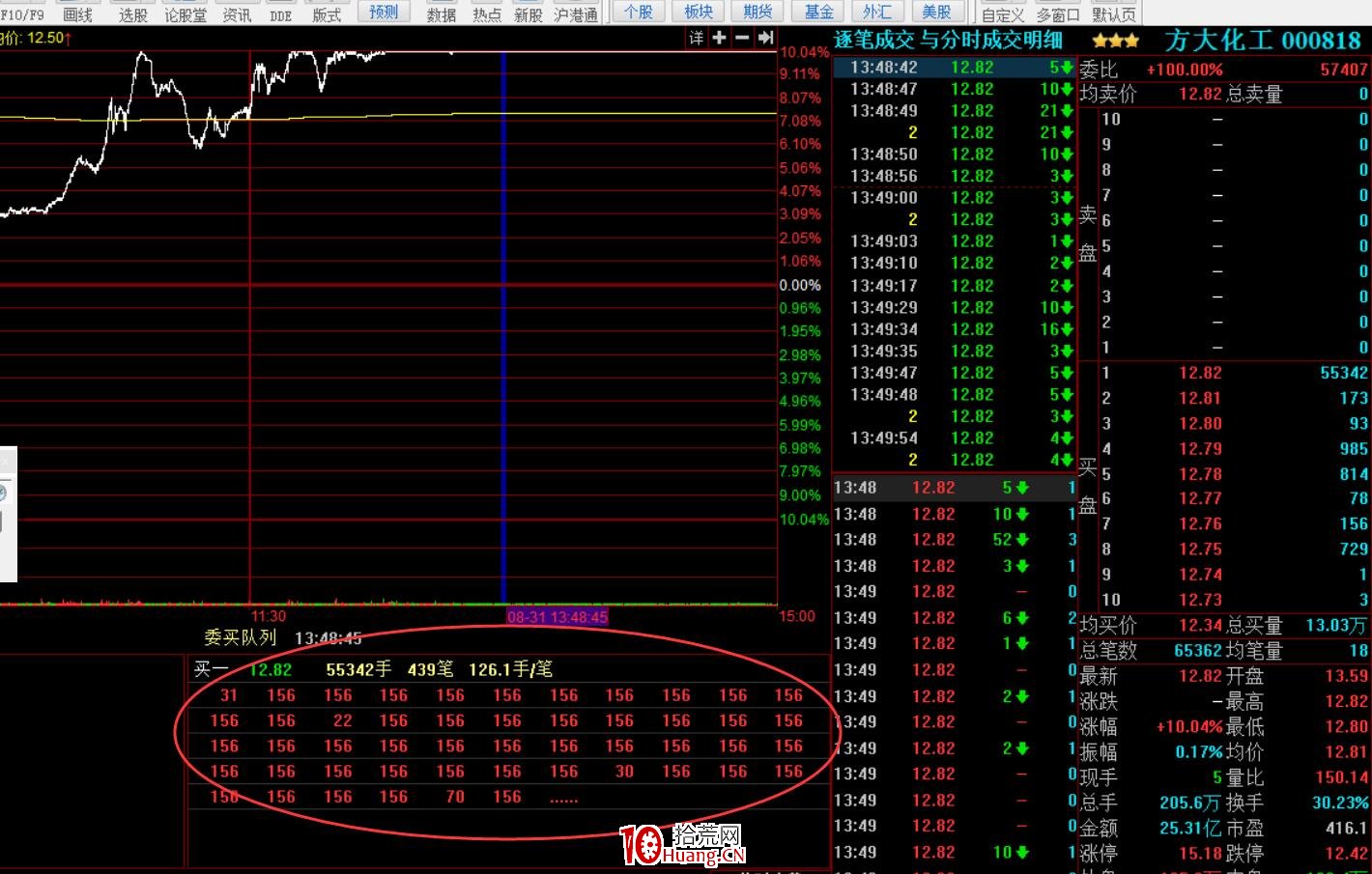Click the 均买价 12.34 value

(x=1200, y=626)
